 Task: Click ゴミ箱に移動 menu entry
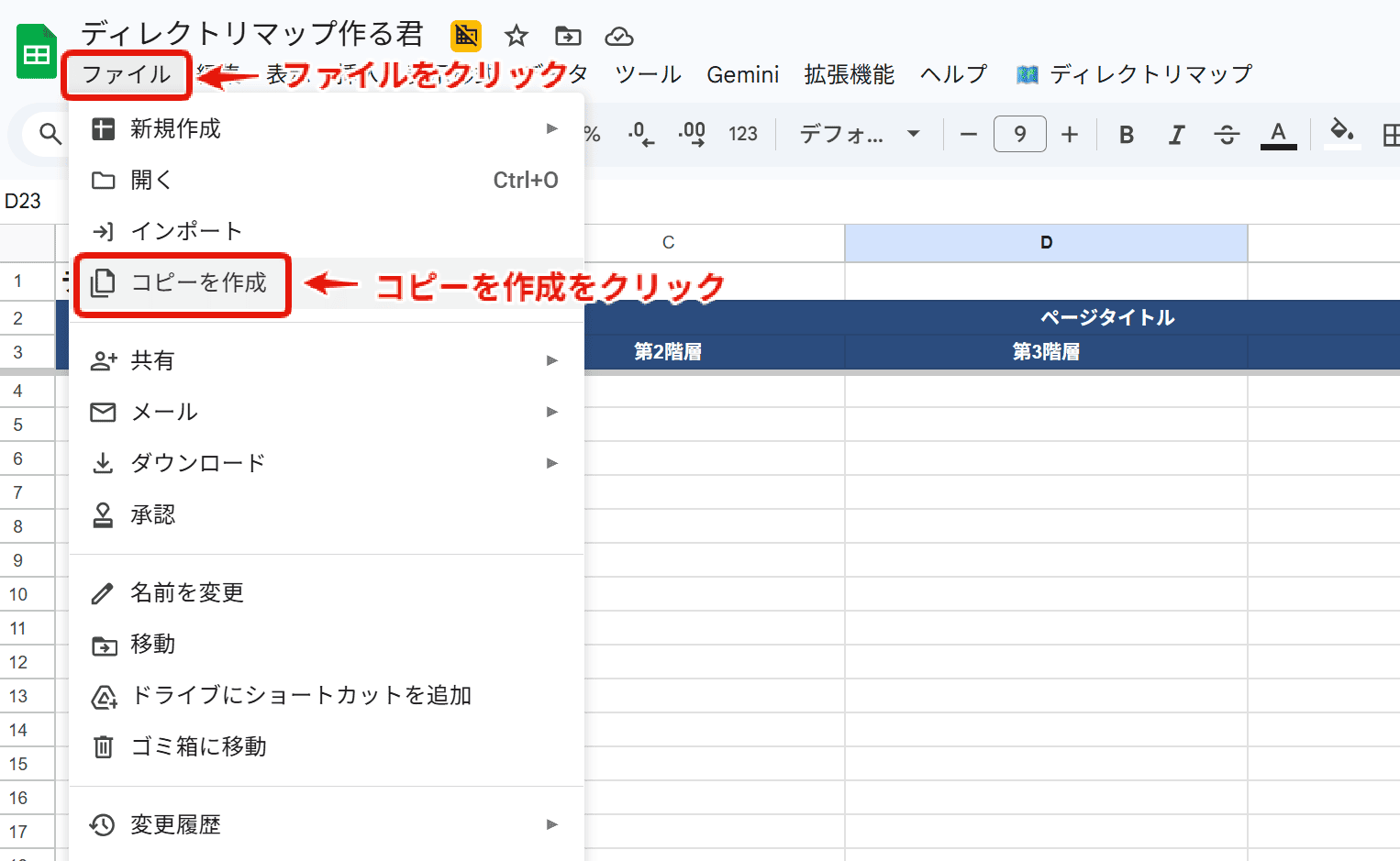[x=198, y=746]
